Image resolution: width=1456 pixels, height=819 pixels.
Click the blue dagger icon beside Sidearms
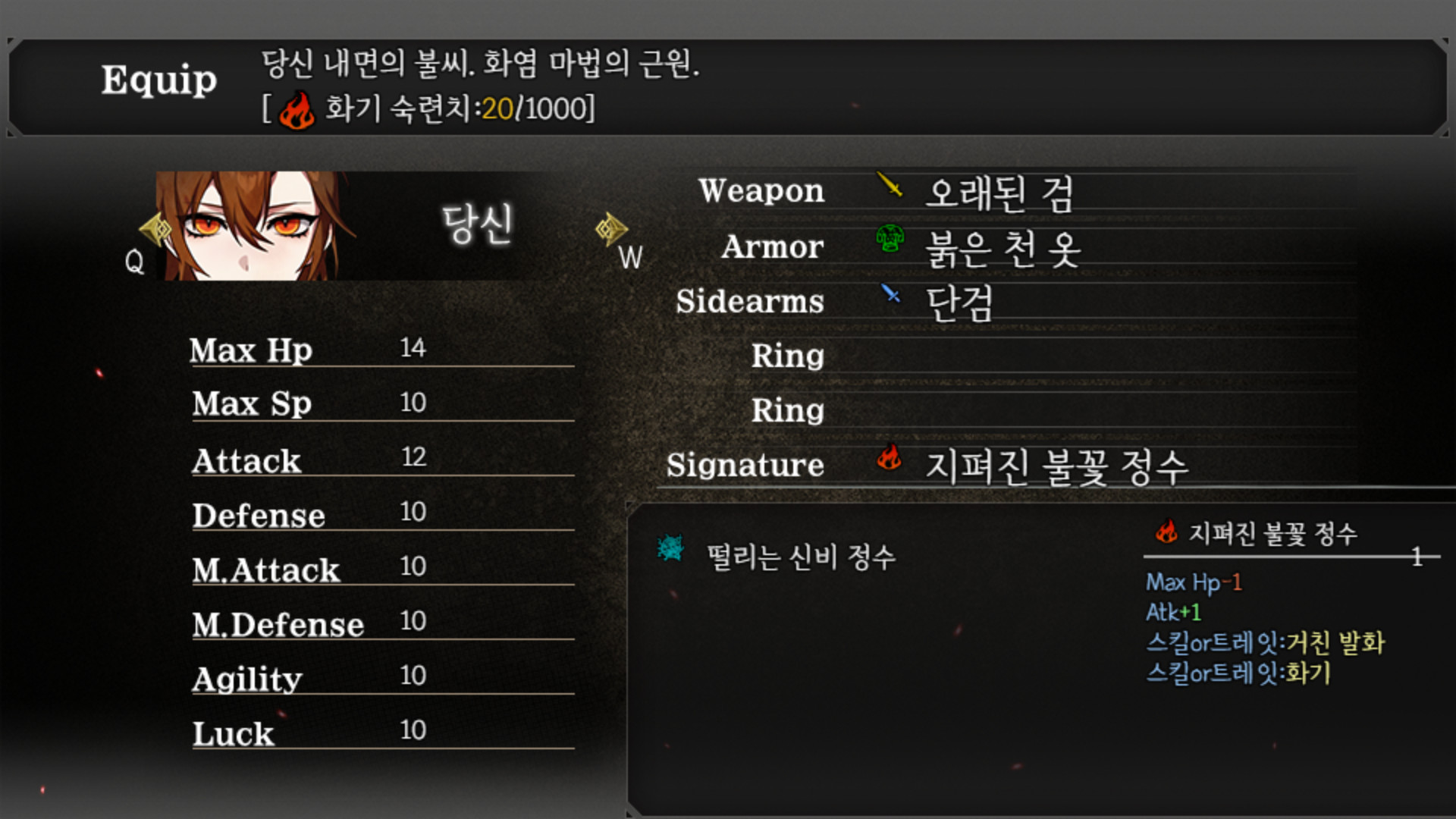click(890, 293)
